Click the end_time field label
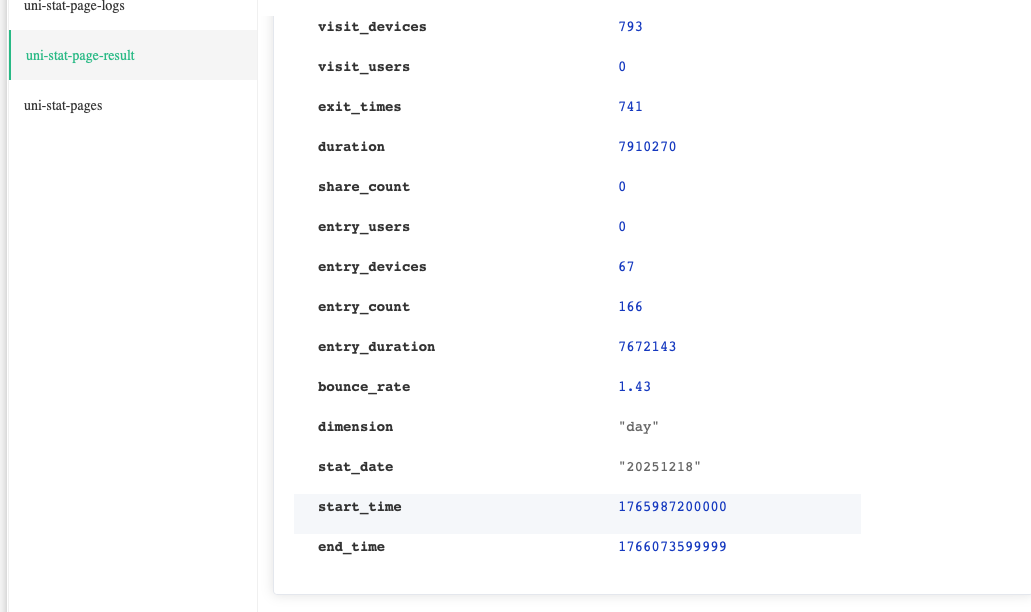 [x=351, y=547]
